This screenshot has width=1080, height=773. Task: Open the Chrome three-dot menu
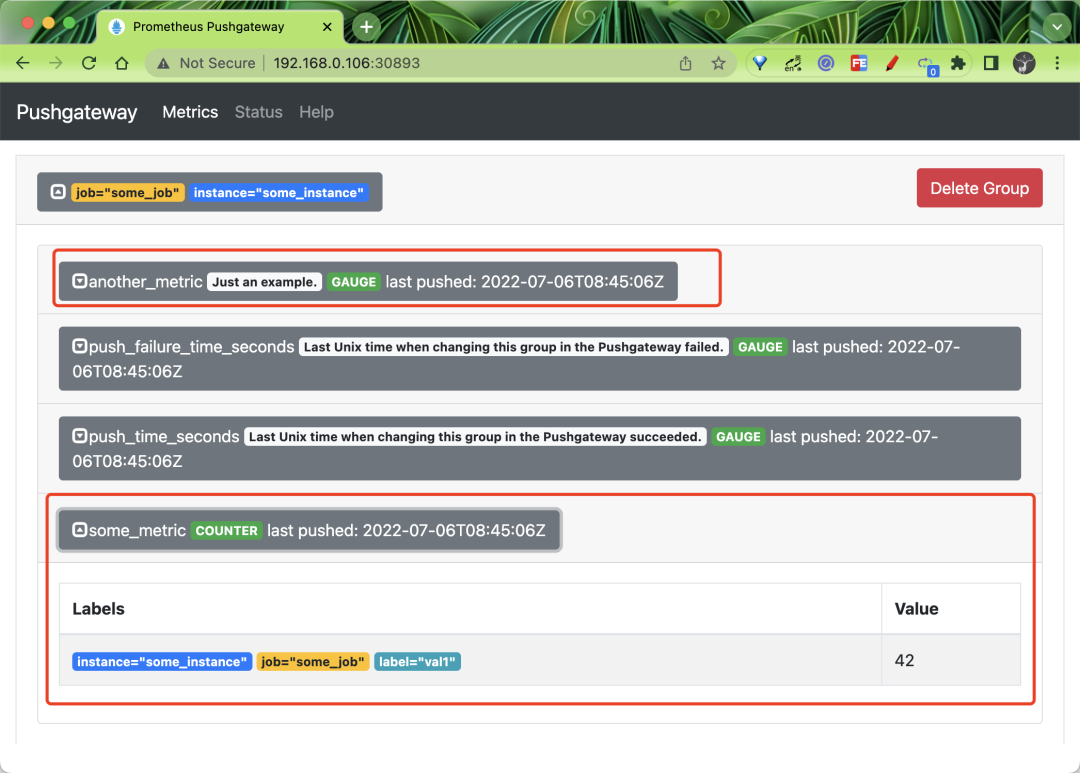coord(1057,63)
